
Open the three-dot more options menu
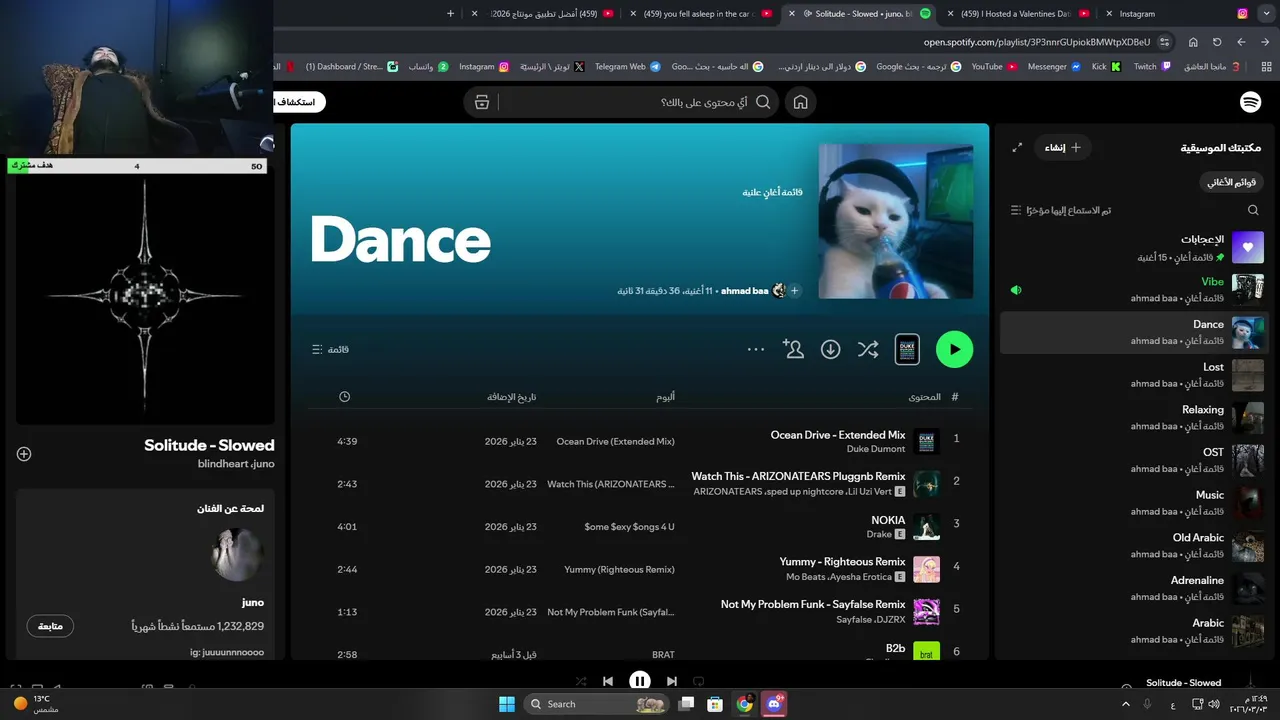pos(756,349)
